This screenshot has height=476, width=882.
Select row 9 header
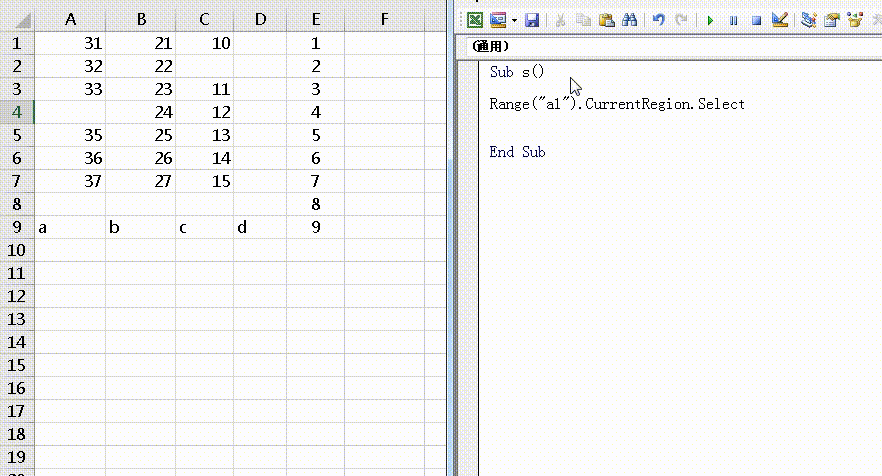pos(17,227)
